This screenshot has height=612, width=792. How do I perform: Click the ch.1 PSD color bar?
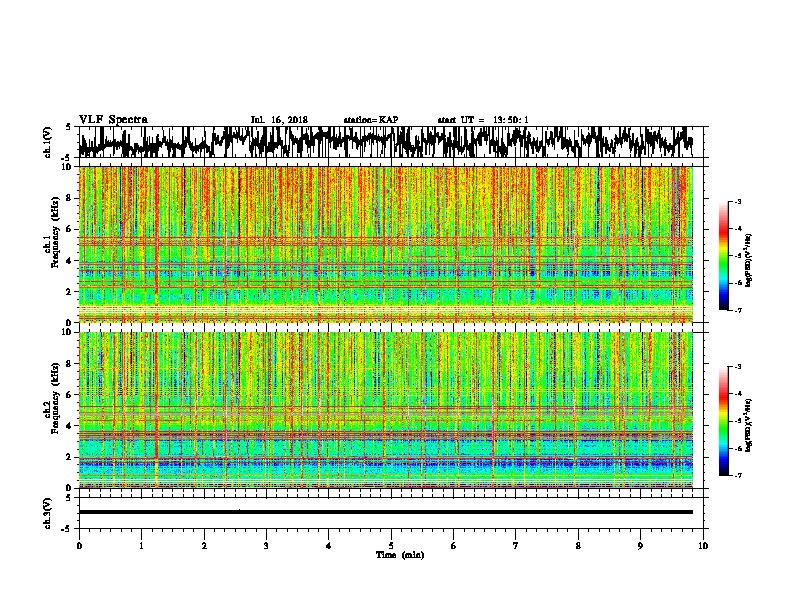click(x=723, y=256)
